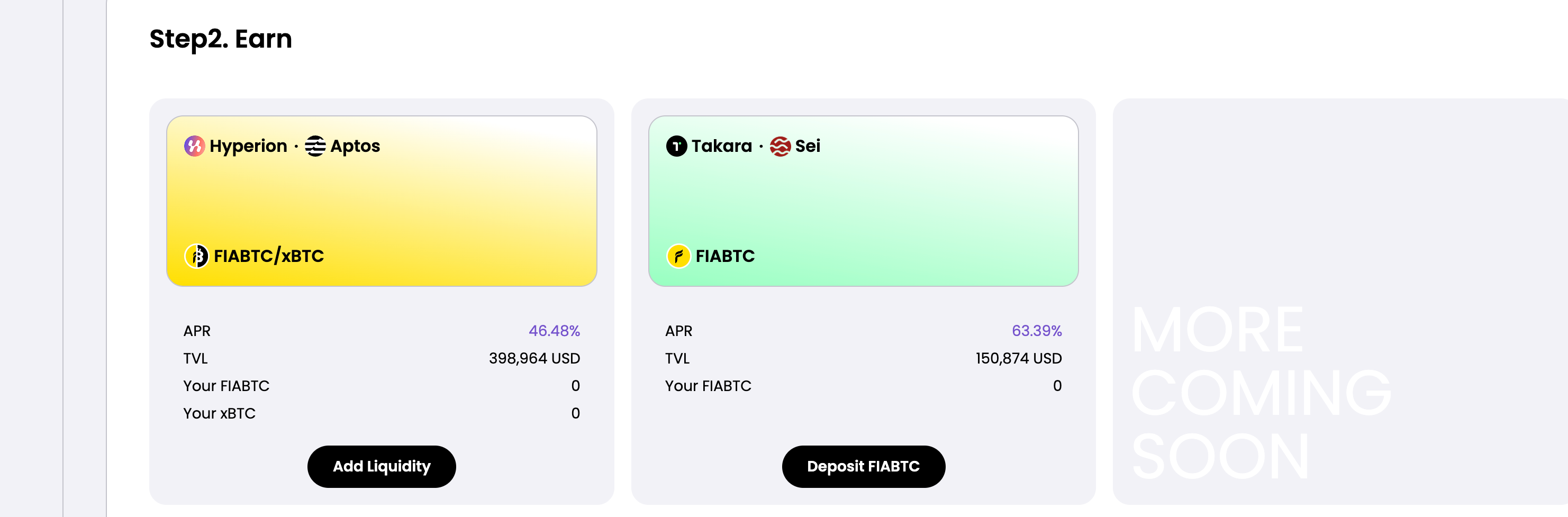Click the Your xBTC balance row
Image resolution: width=1568 pixels, height=517 pixels.
coord(381,413)
